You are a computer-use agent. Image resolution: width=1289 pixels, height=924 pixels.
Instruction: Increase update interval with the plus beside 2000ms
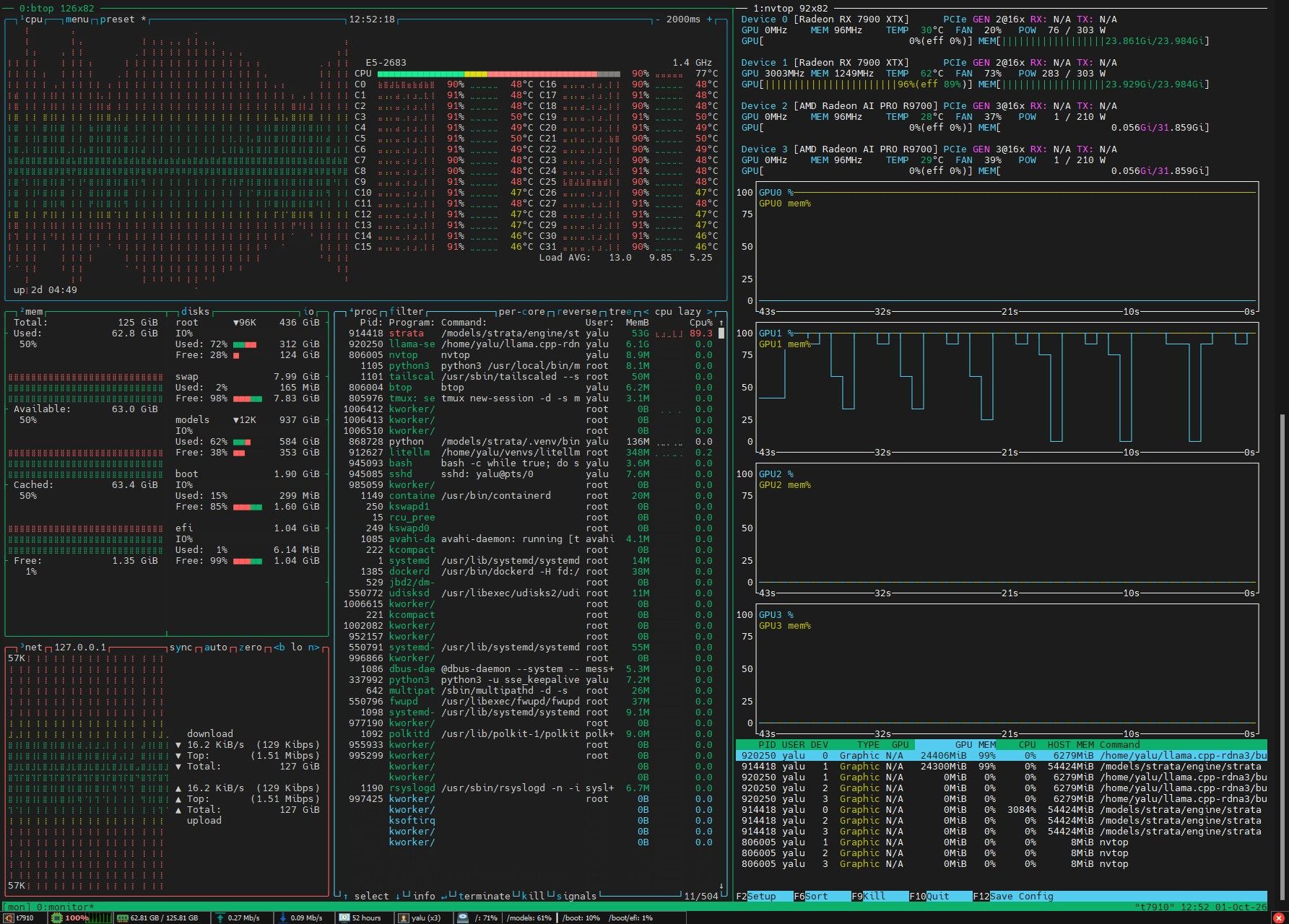709,19
